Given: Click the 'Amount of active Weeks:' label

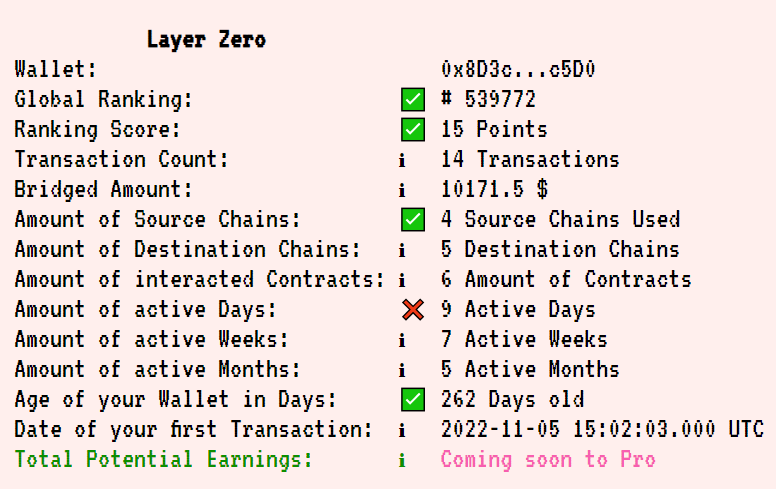Looking at the screenshot, I should (151, 340).
